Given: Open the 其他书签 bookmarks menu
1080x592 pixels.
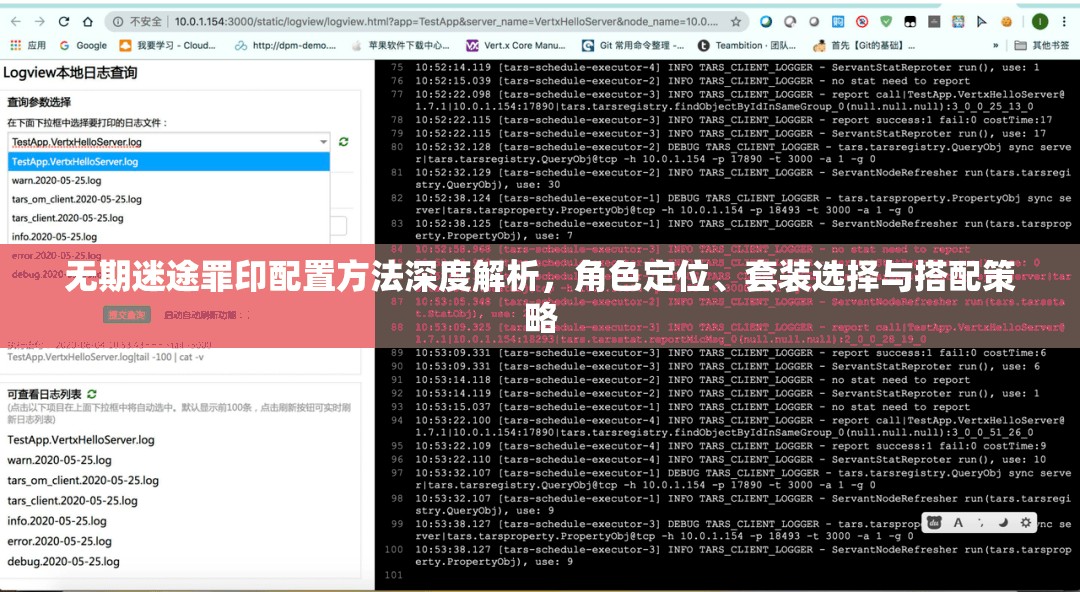Looking at the screenshot, I should pos(1044,44).
